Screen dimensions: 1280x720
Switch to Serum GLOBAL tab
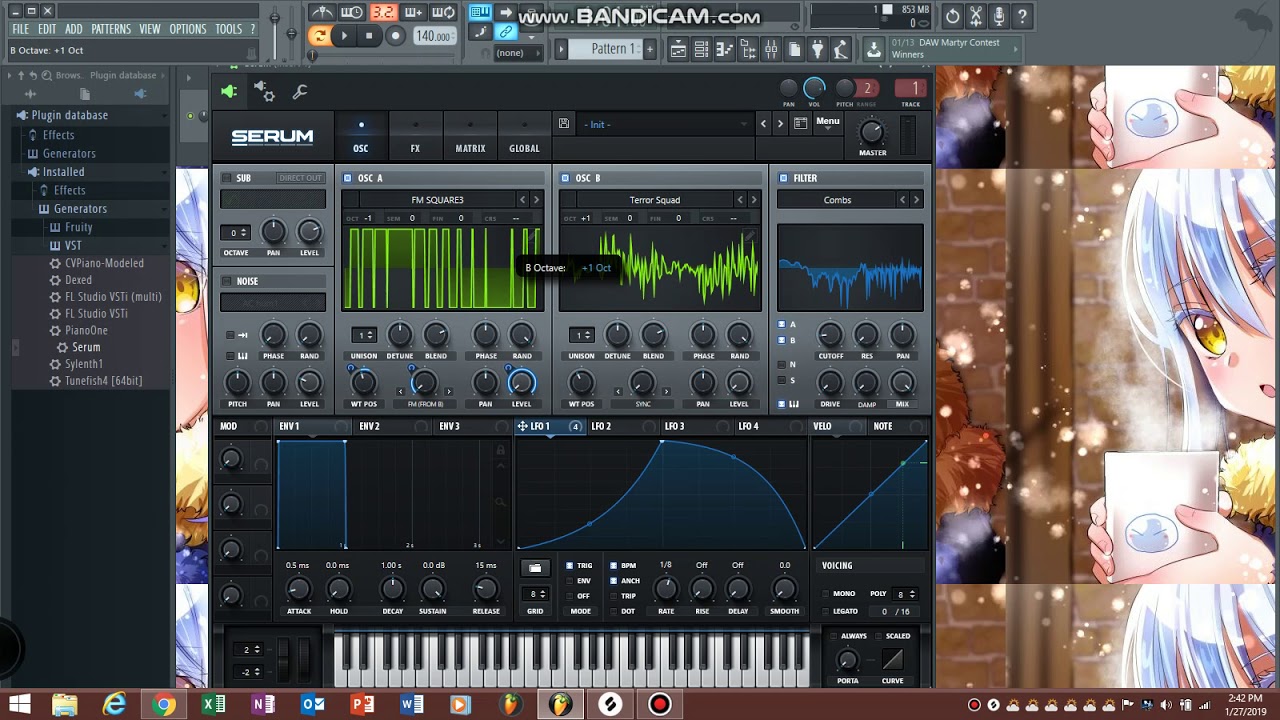[x=524, y=138]
